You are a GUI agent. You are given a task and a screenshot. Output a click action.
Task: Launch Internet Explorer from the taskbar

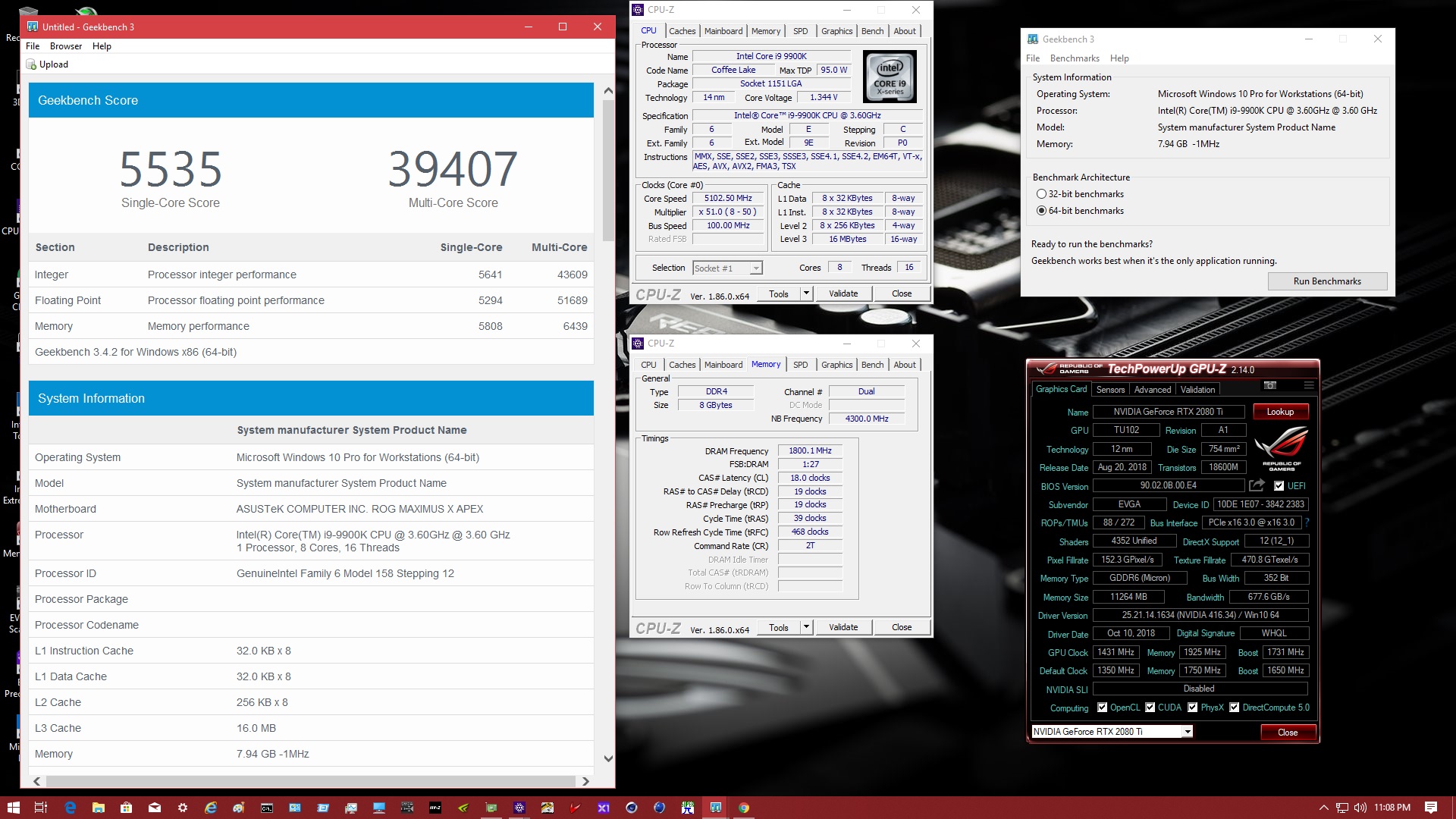[x=210, y=808]
